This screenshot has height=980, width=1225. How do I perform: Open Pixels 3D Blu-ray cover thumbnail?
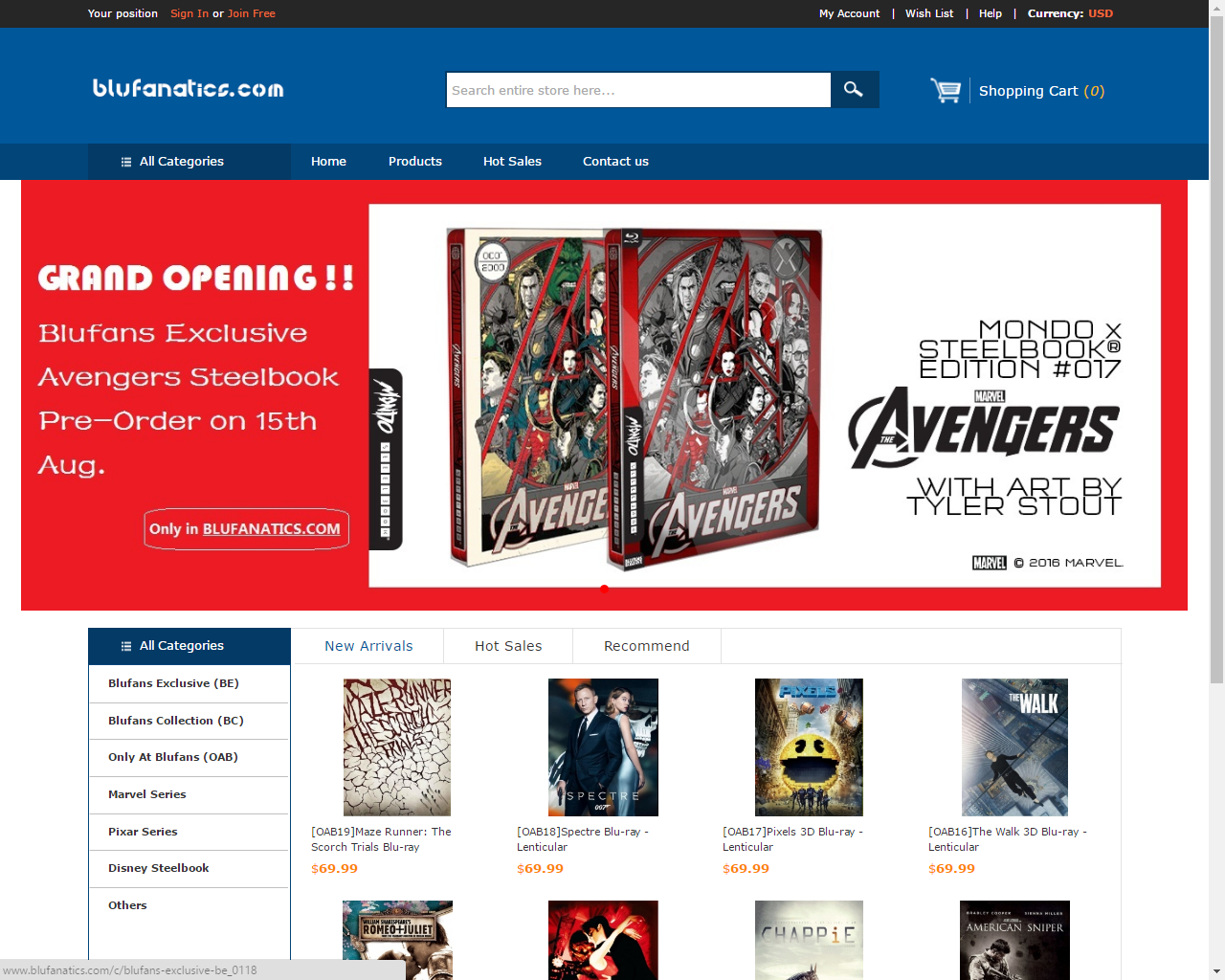tap(809, 747)
